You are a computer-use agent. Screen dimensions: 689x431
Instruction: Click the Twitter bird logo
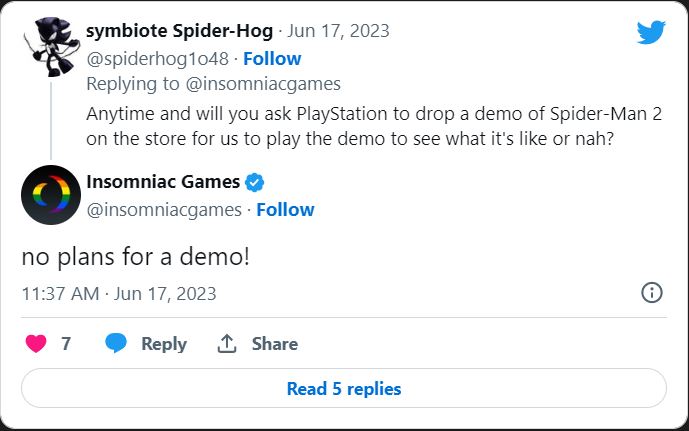tap(651, 33)
